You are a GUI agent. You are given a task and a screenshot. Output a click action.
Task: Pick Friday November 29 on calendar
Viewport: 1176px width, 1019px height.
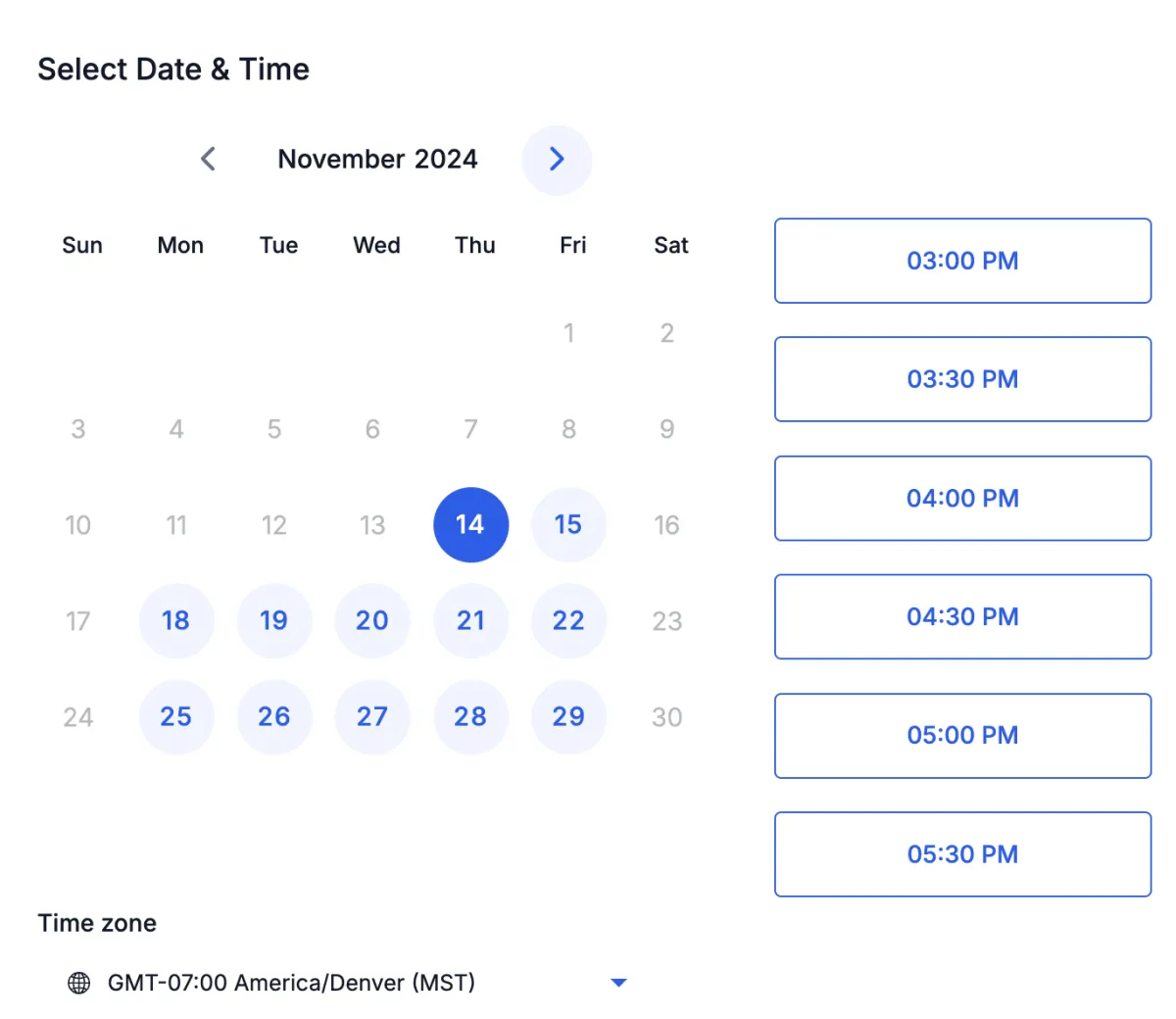tap(568, 717)
